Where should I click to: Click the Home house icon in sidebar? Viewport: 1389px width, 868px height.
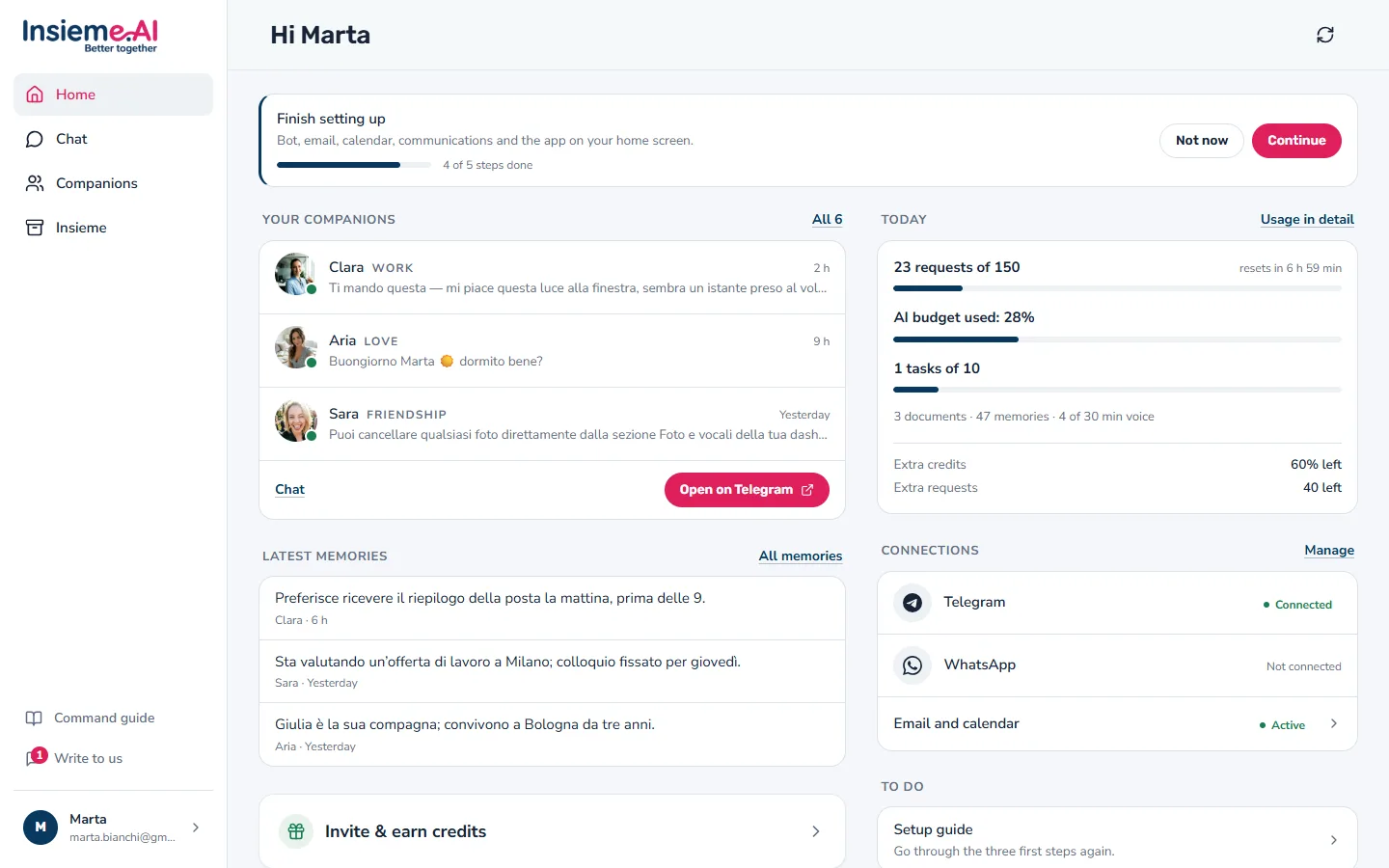[x=35, y=95]
